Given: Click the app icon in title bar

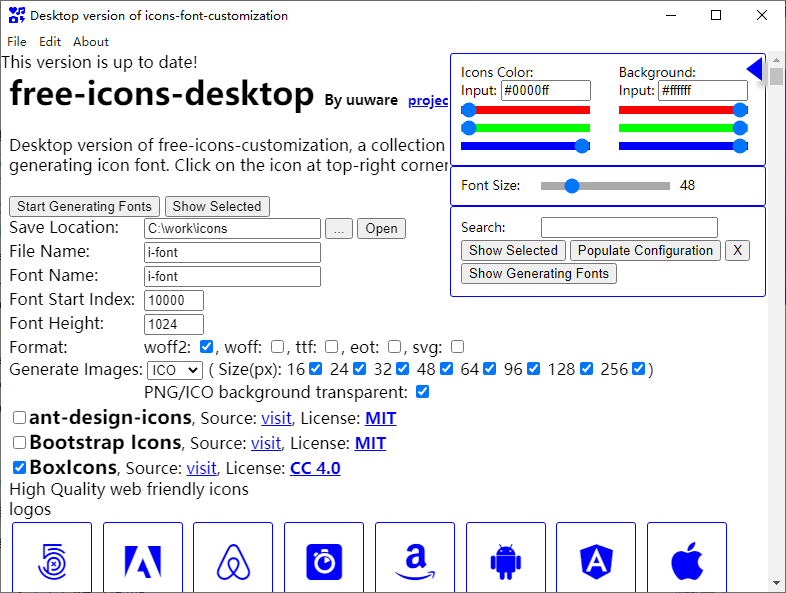Looking at the screenshot, I should [x=17, y=15].
